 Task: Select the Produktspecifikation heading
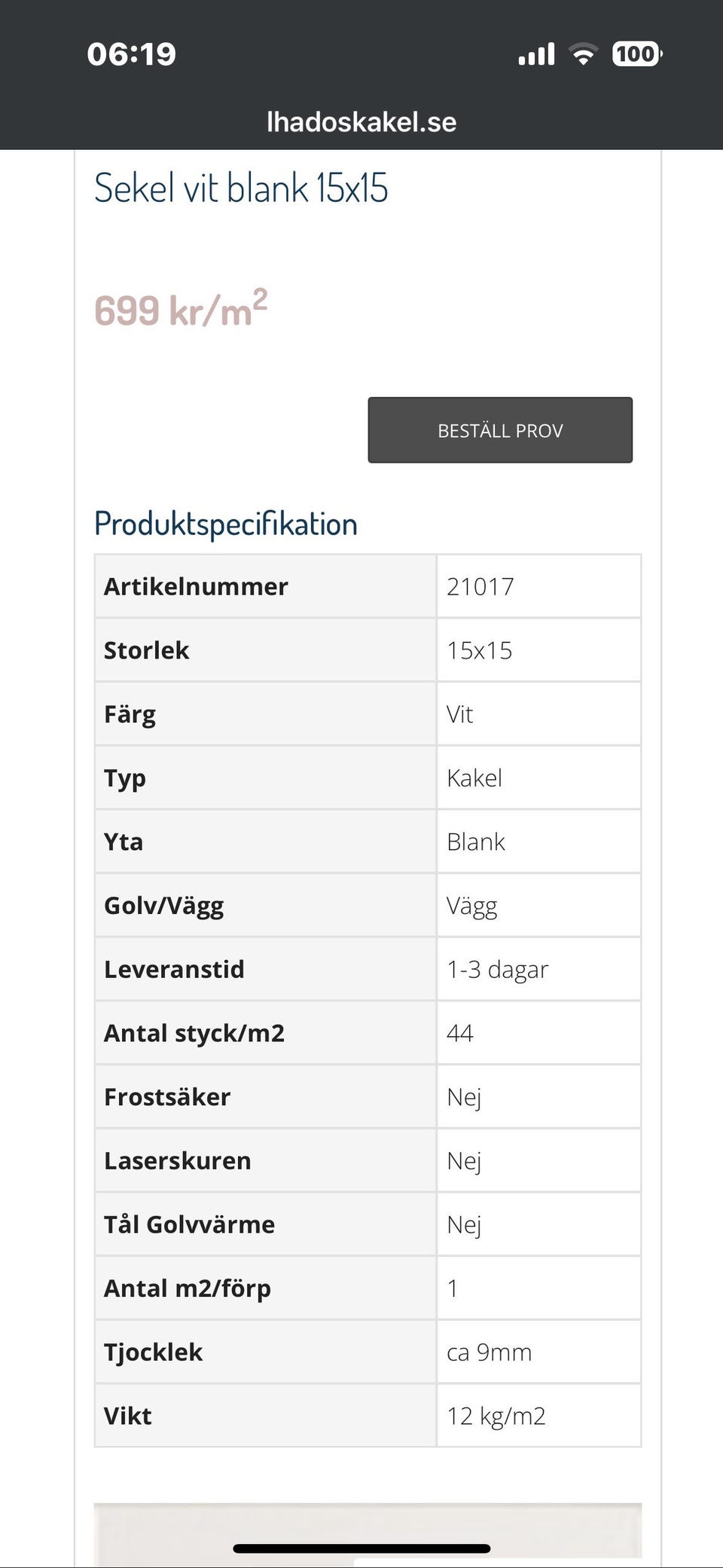pyautogui.click(x=225, y=522)
